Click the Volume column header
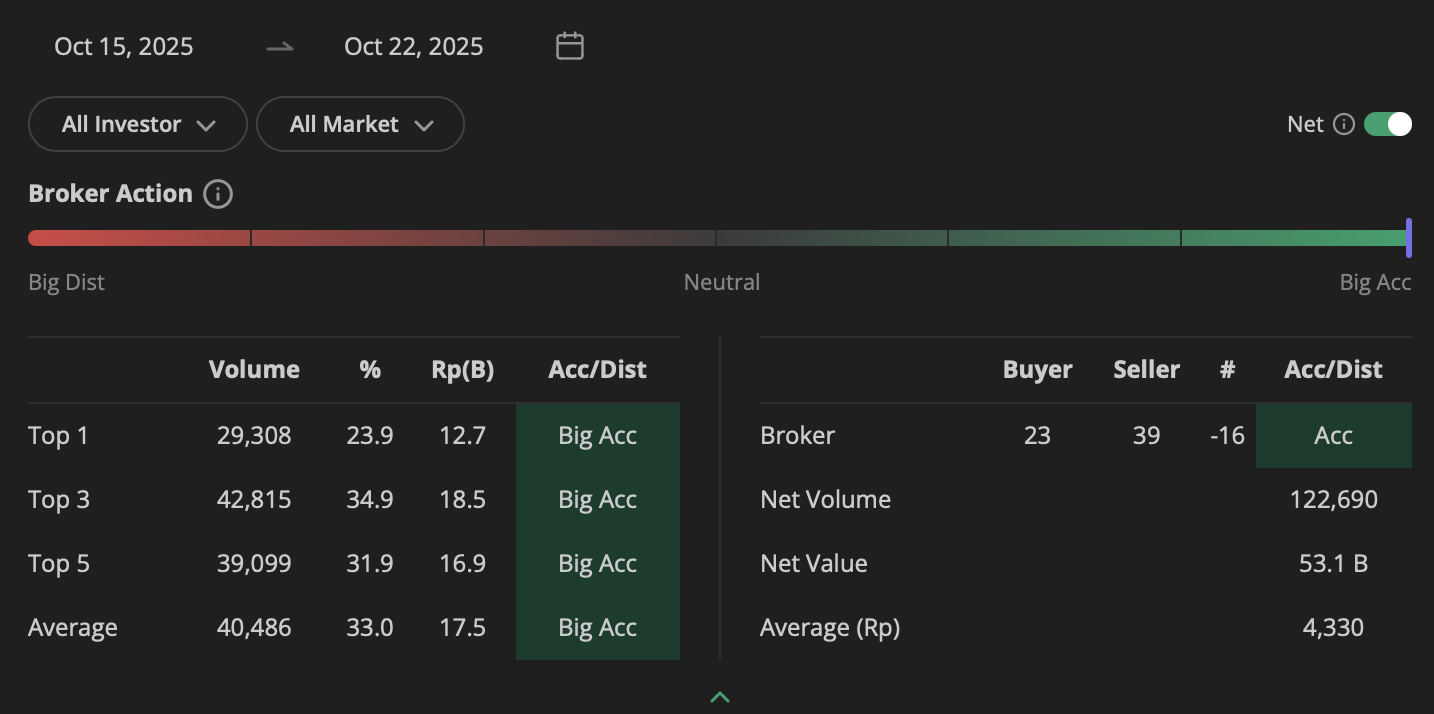This screenshot has height=714, width=1434. click(x=254, y=369)
